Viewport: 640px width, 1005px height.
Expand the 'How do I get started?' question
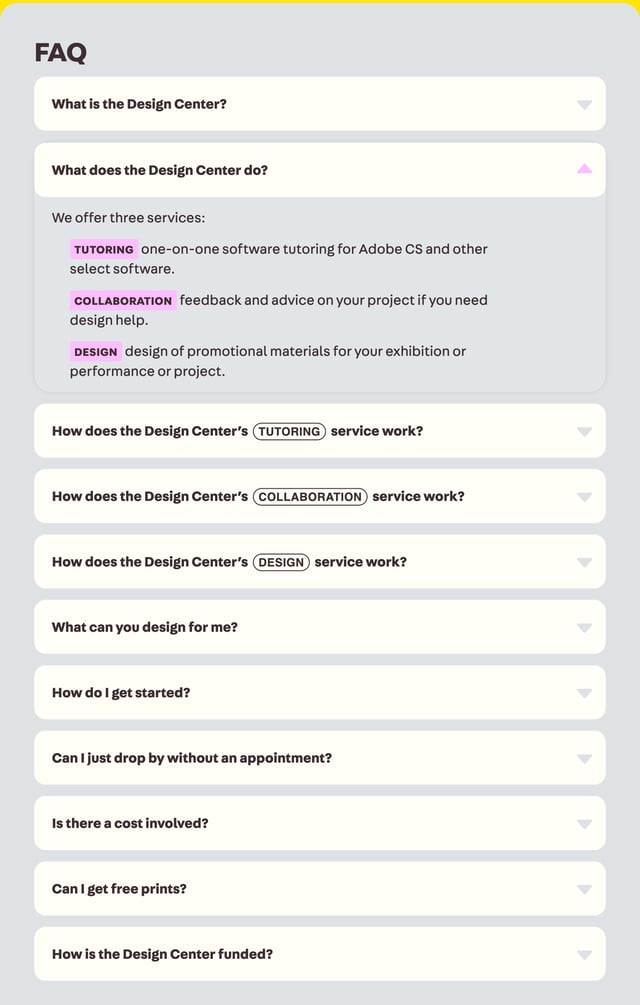320,692
